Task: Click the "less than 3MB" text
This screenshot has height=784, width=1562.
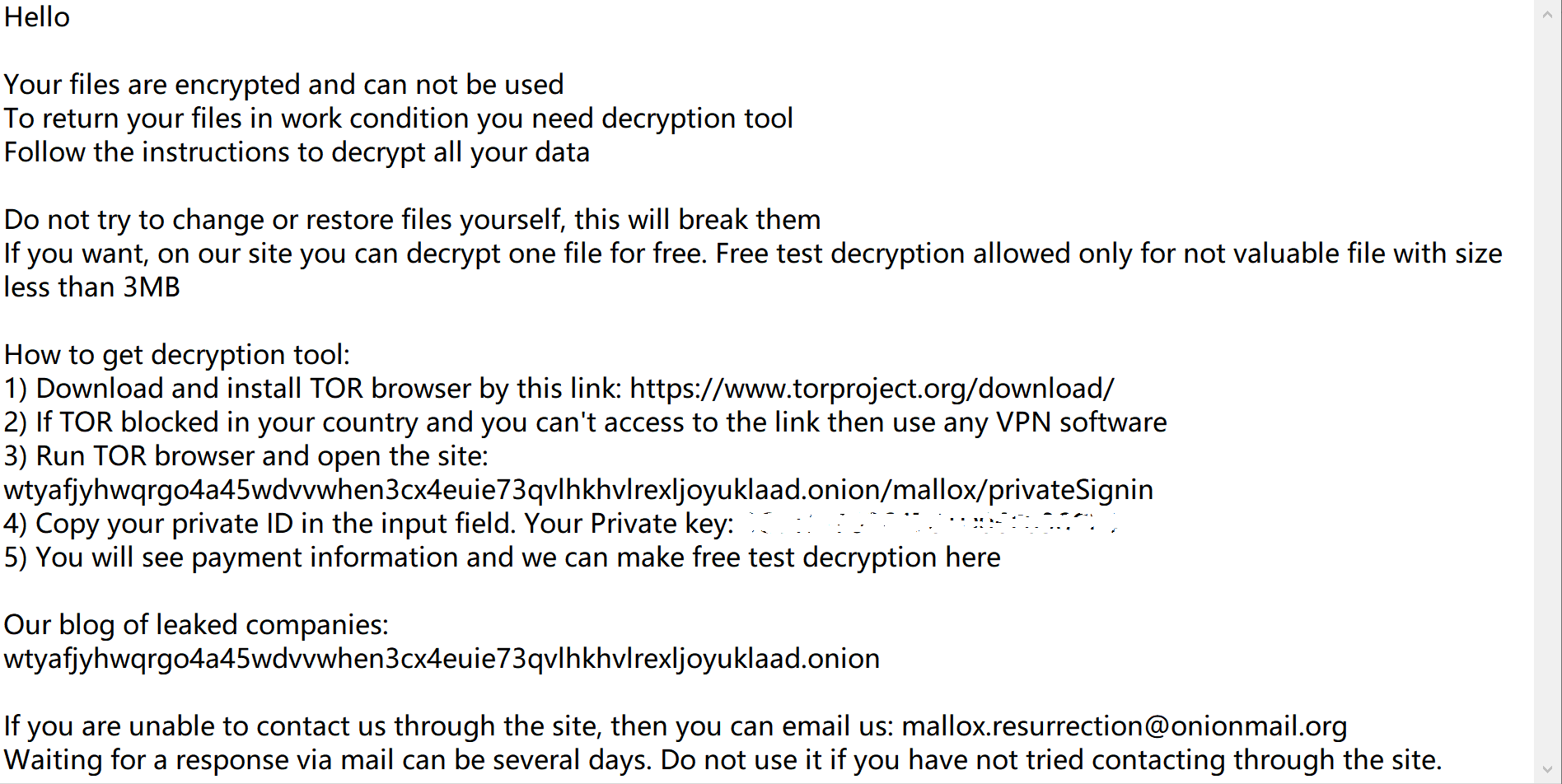Action: coord(92,287)
